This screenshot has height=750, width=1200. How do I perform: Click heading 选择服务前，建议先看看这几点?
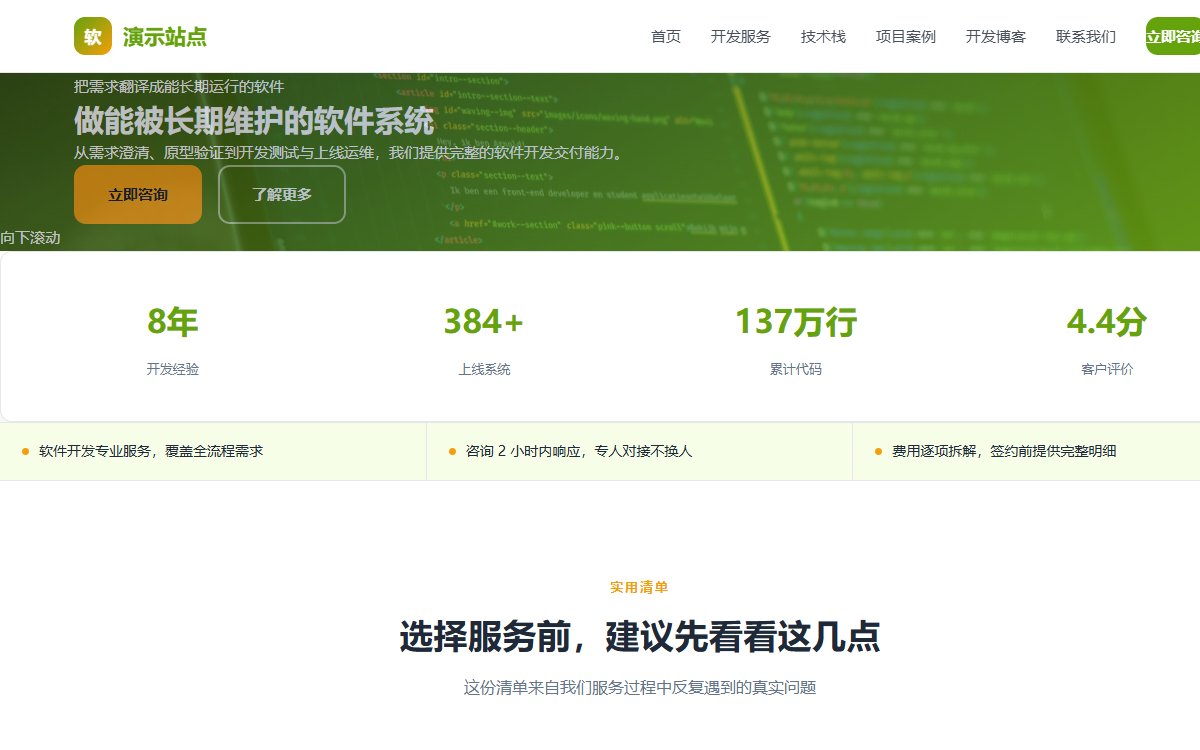[x=640, y=637]
